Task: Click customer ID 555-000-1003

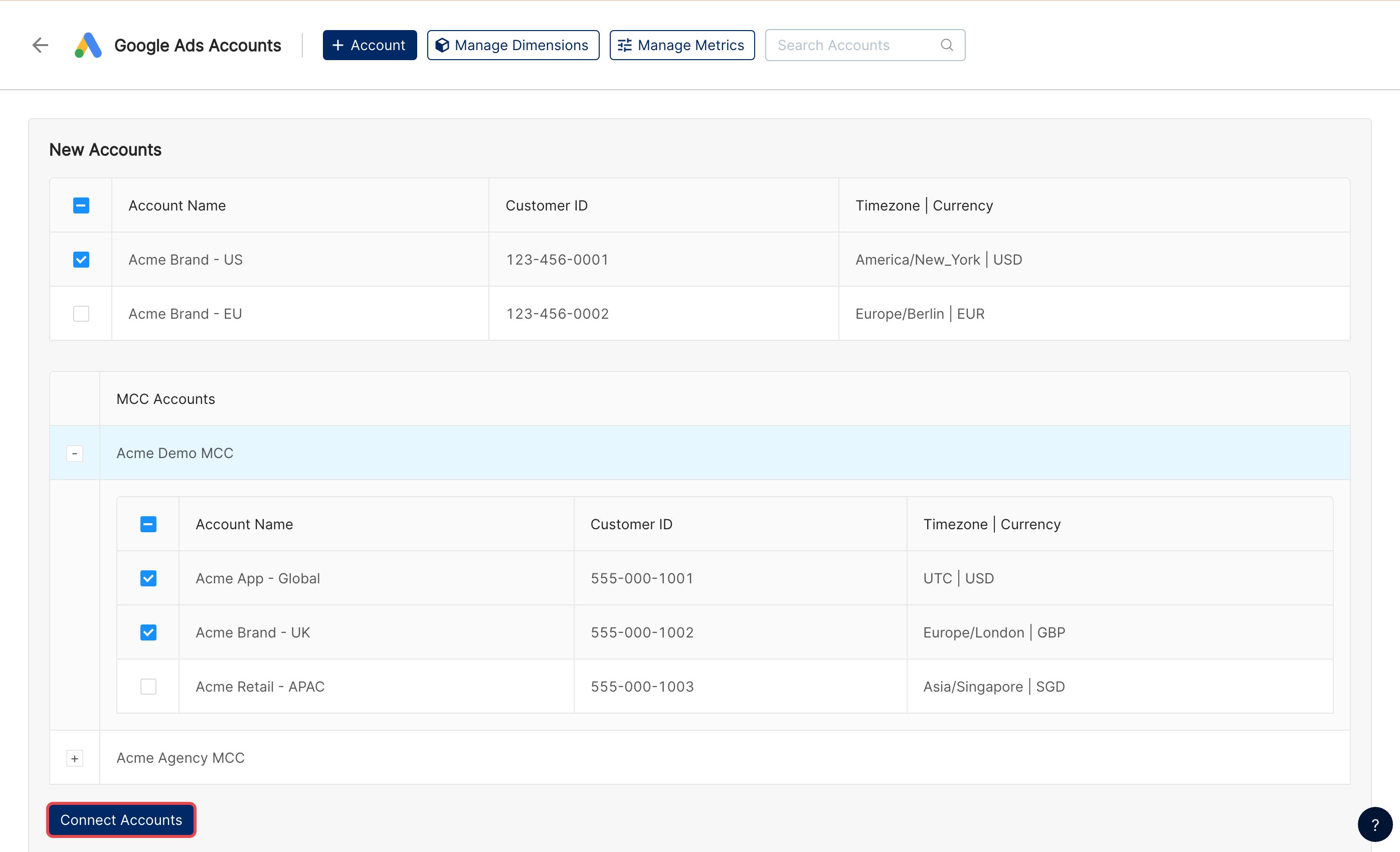Action: (x=642, y=686)
